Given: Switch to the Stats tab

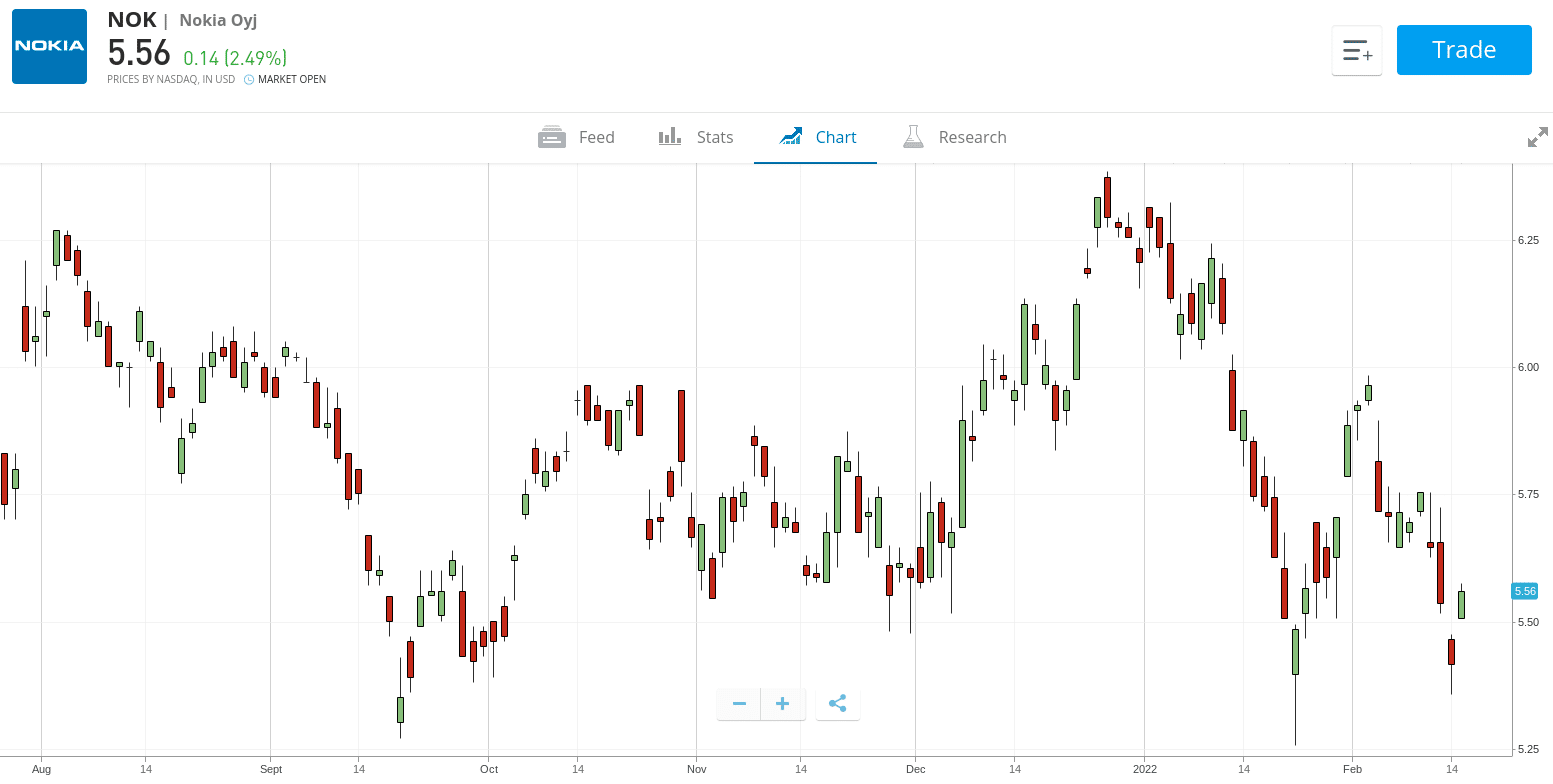Looking at the screenshot, I should pyautogui.click(x=696, y=137).
